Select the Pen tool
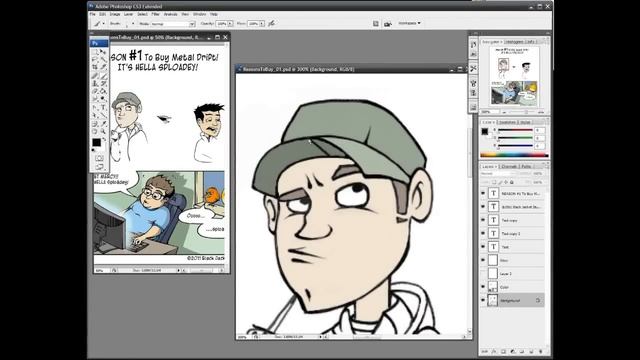The height and width of the screenshot is (360, 640). 95,107
